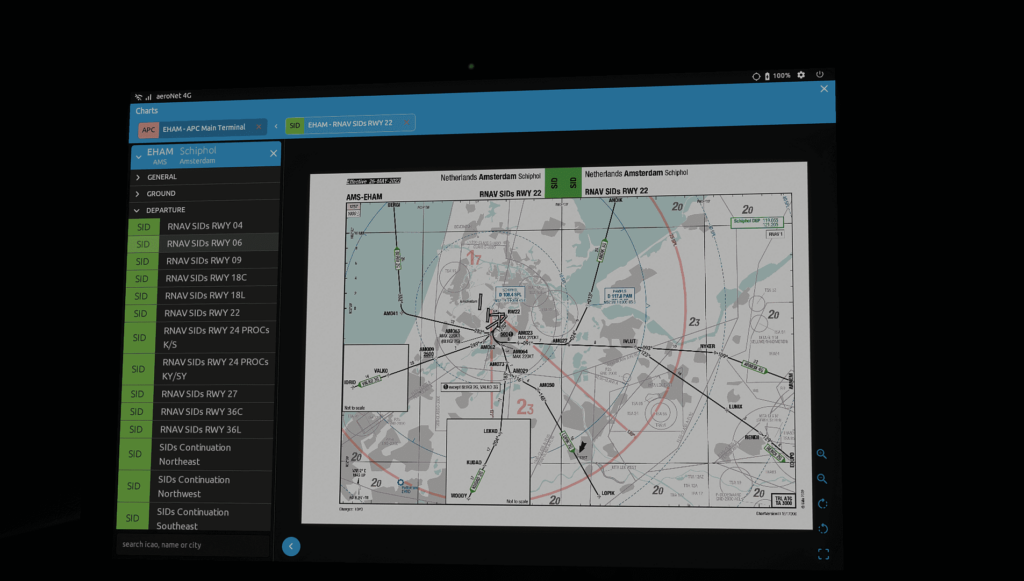Close the RNAV SIDs RWY 22 tab
This screenshot has height=581, width=1024.
click(x=406, y=122)
